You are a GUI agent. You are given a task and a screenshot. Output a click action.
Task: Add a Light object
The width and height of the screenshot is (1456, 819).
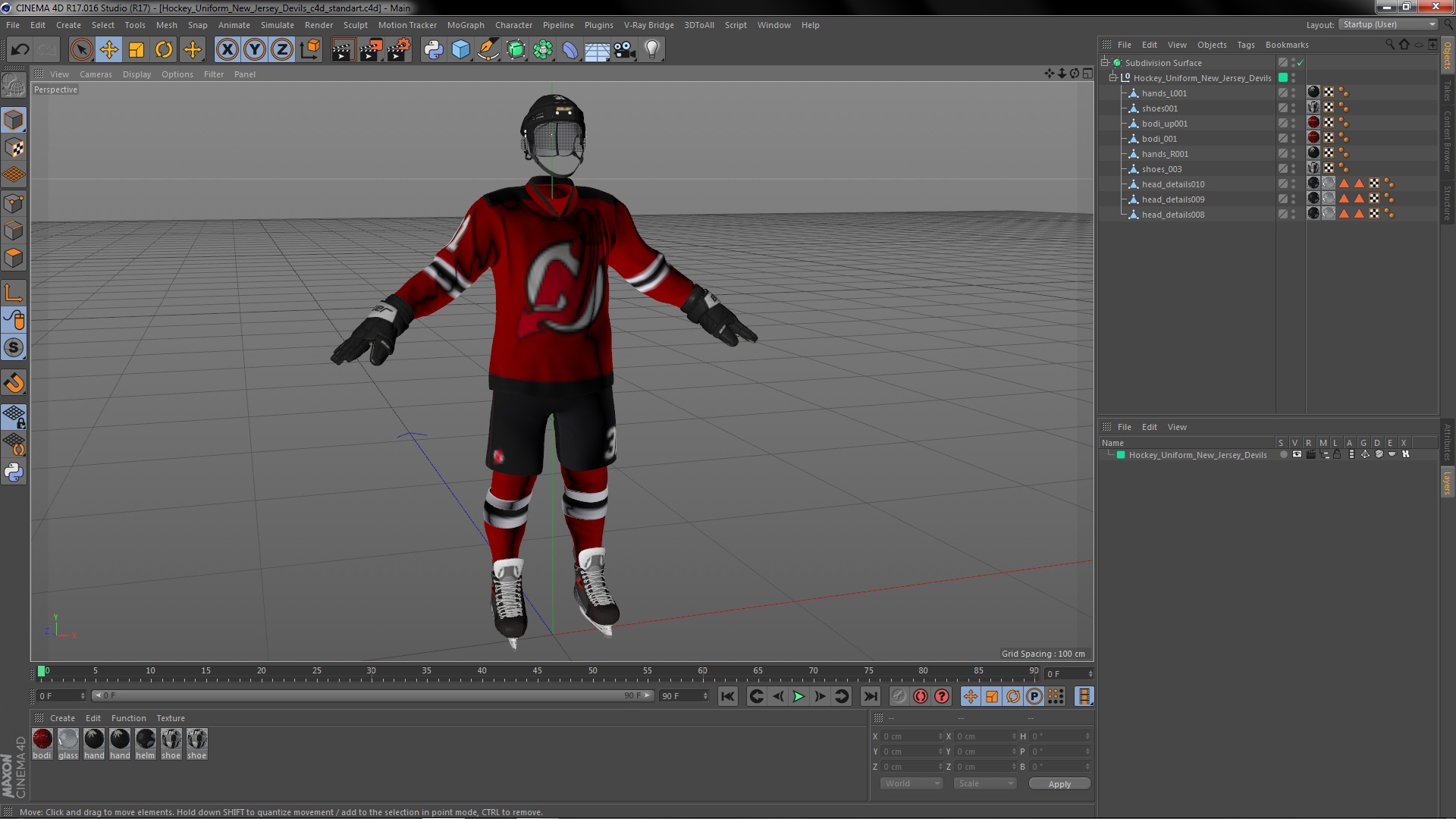(x=652, y=50)
